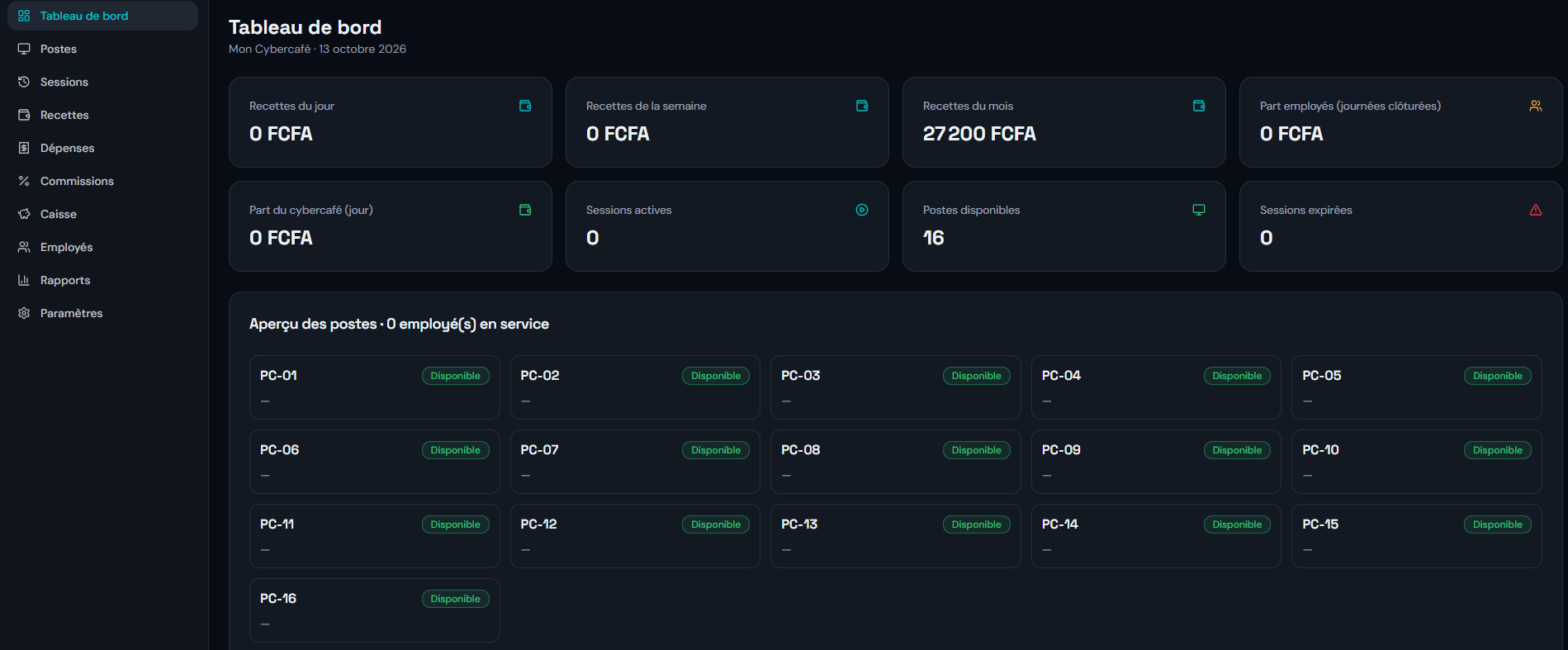Click the PC-14 label
The height and width of the screenshot is (650, 1568).
[1060, 524]
